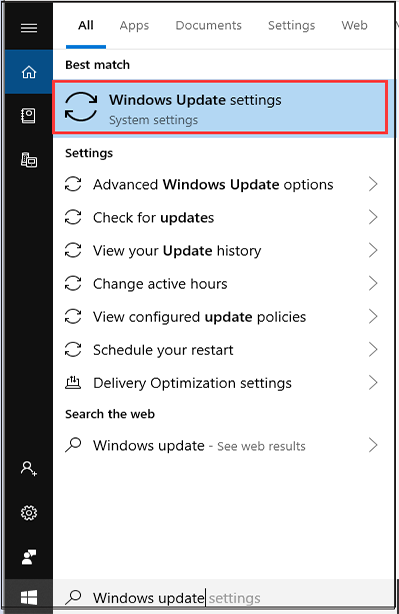Click the feedback person icon

[29, 557]
